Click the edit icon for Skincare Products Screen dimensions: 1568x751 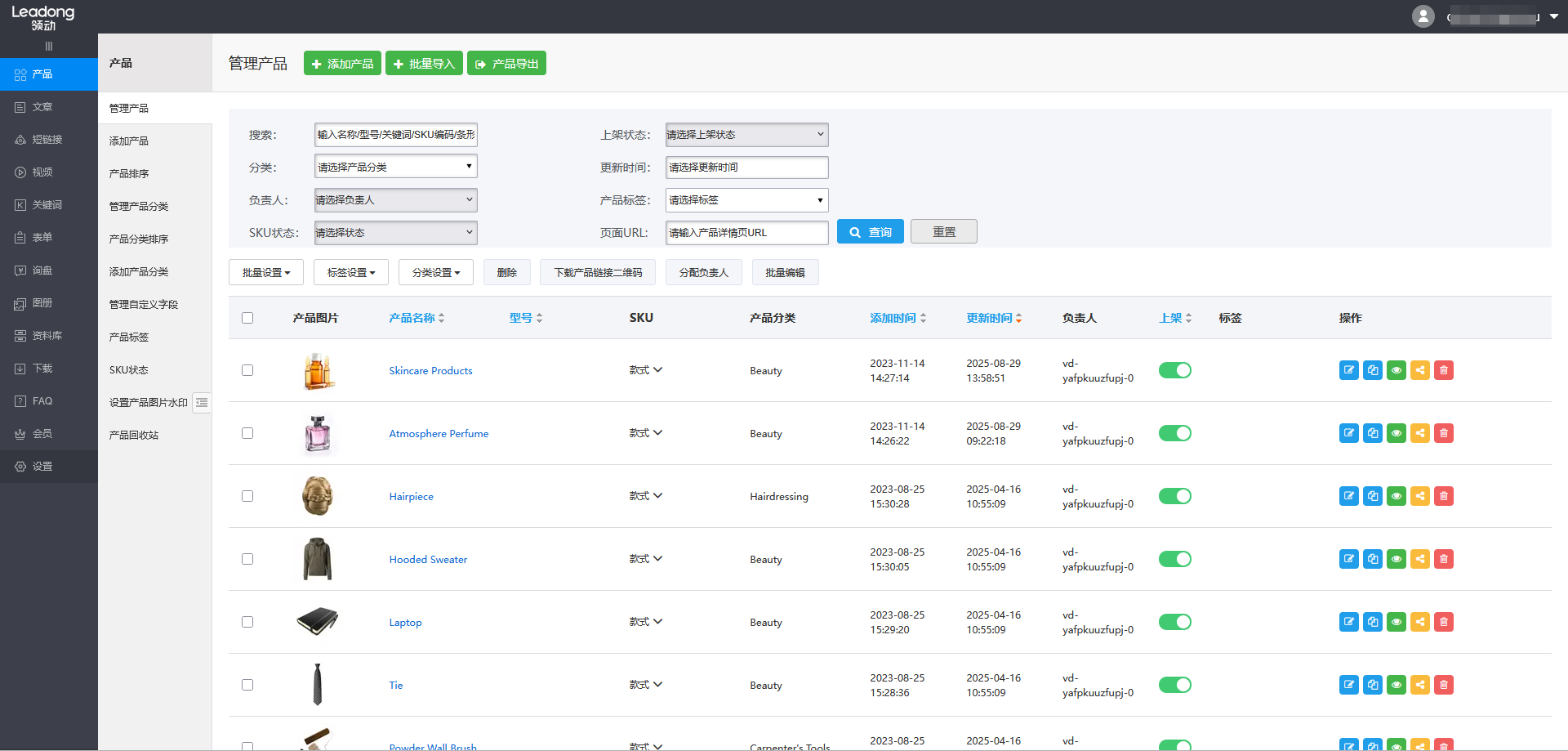click(x=1348, y=370)
